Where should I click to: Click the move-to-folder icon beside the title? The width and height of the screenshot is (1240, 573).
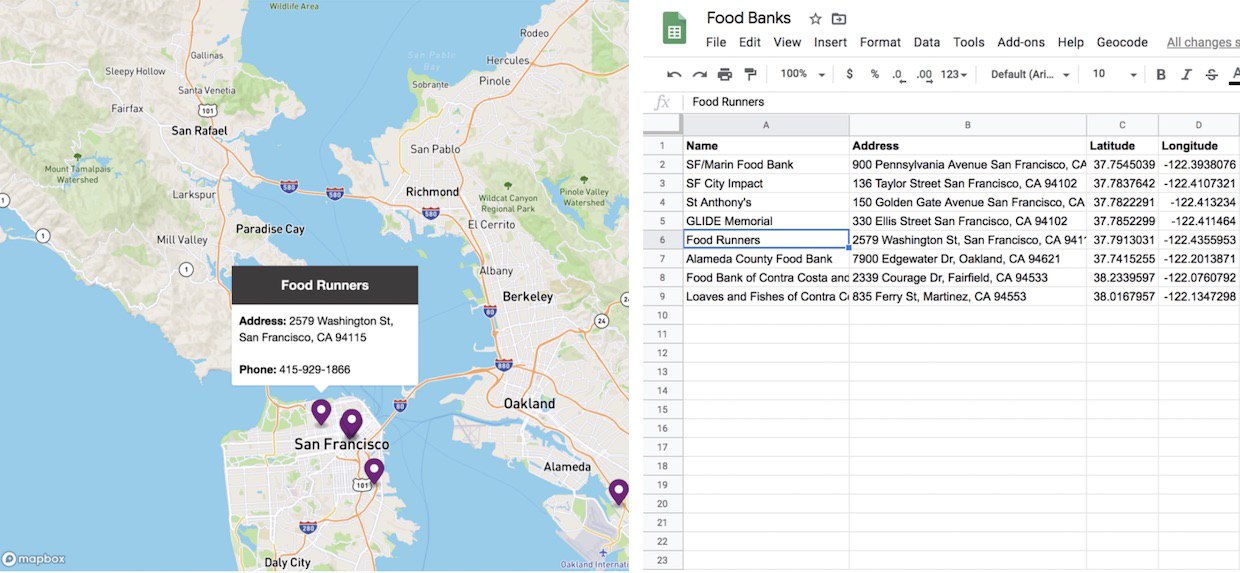click(839, 19)
